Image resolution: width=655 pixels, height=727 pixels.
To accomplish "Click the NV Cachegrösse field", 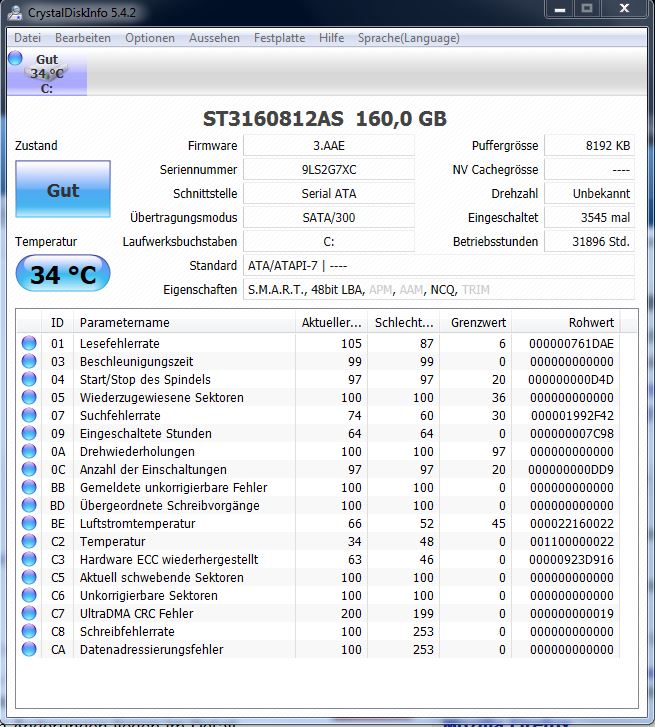I will coord(589,170).
